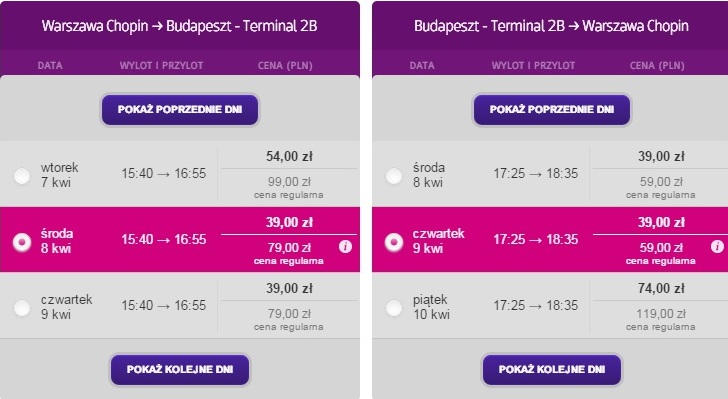Viewport: 728px width, 399px height.
Task: Click the 17:25 → 18:35 time on środa
Action: pyautogui.click(x=535, y=173)
